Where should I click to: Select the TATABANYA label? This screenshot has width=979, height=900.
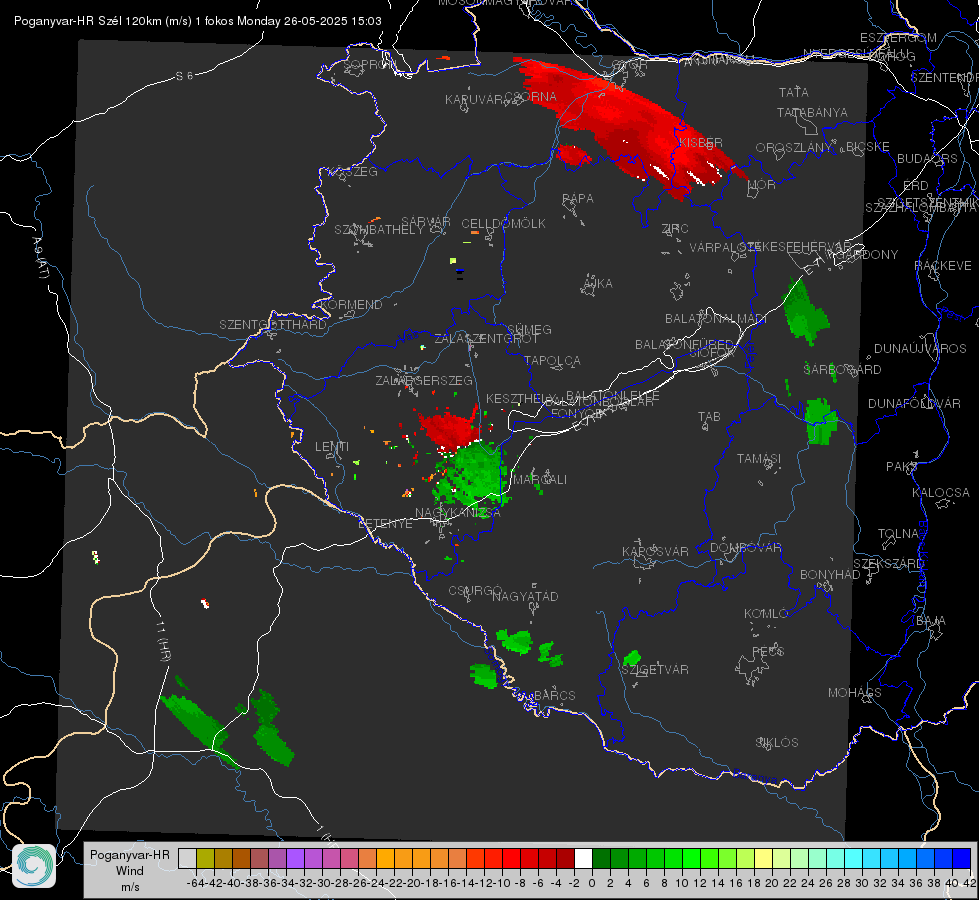[x=812, y=112]
